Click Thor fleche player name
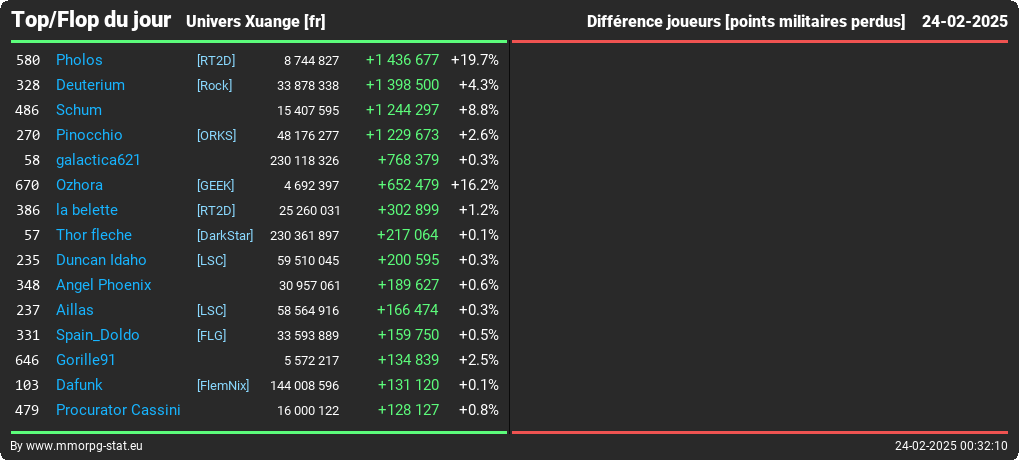1019x460 pixels. [x=94, y=235]
